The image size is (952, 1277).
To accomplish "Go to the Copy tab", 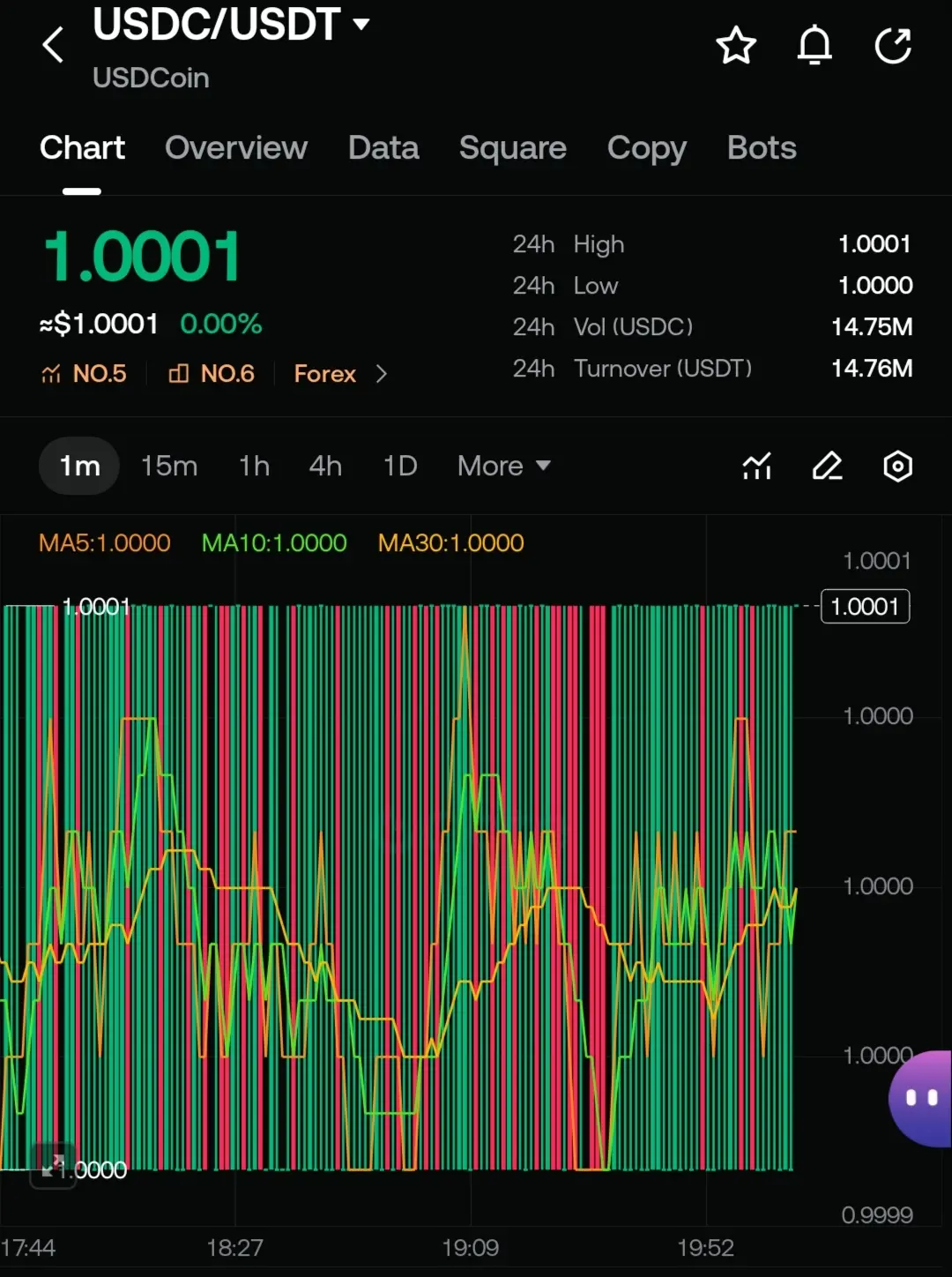I will point(647,148).
